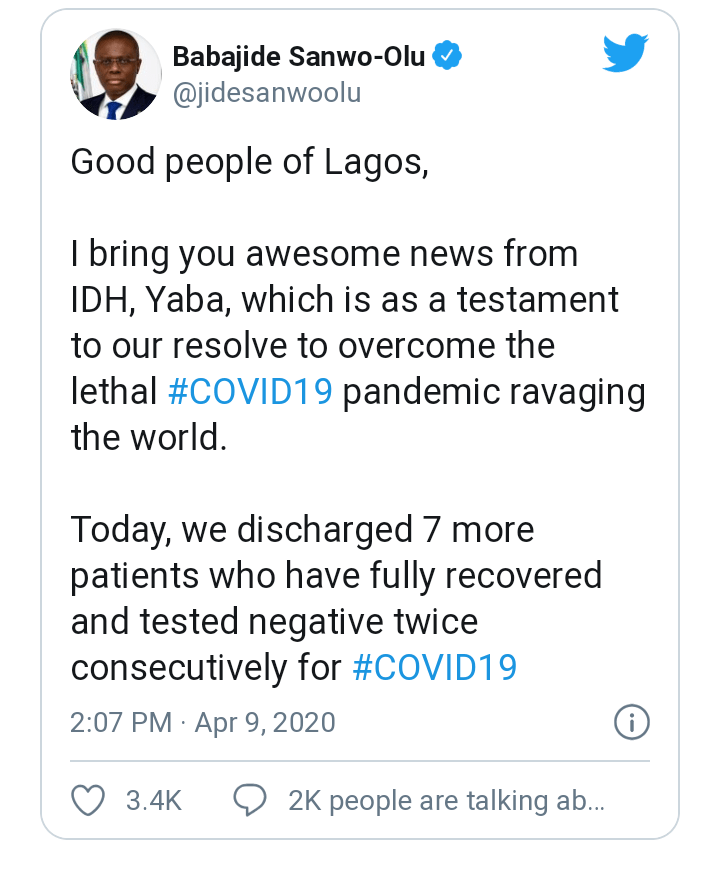
Task: Click the Babajide Sanwo-Olu display name
Action: (300, 56)
